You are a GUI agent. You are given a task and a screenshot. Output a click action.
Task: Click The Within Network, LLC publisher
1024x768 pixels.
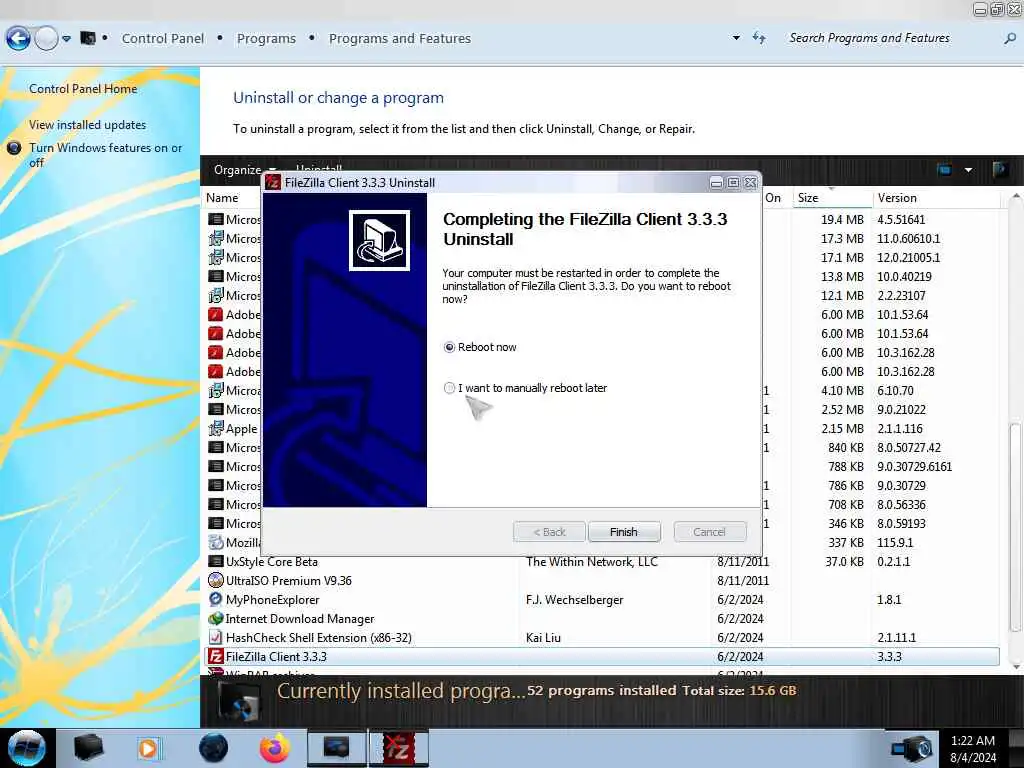click(592, 562)
